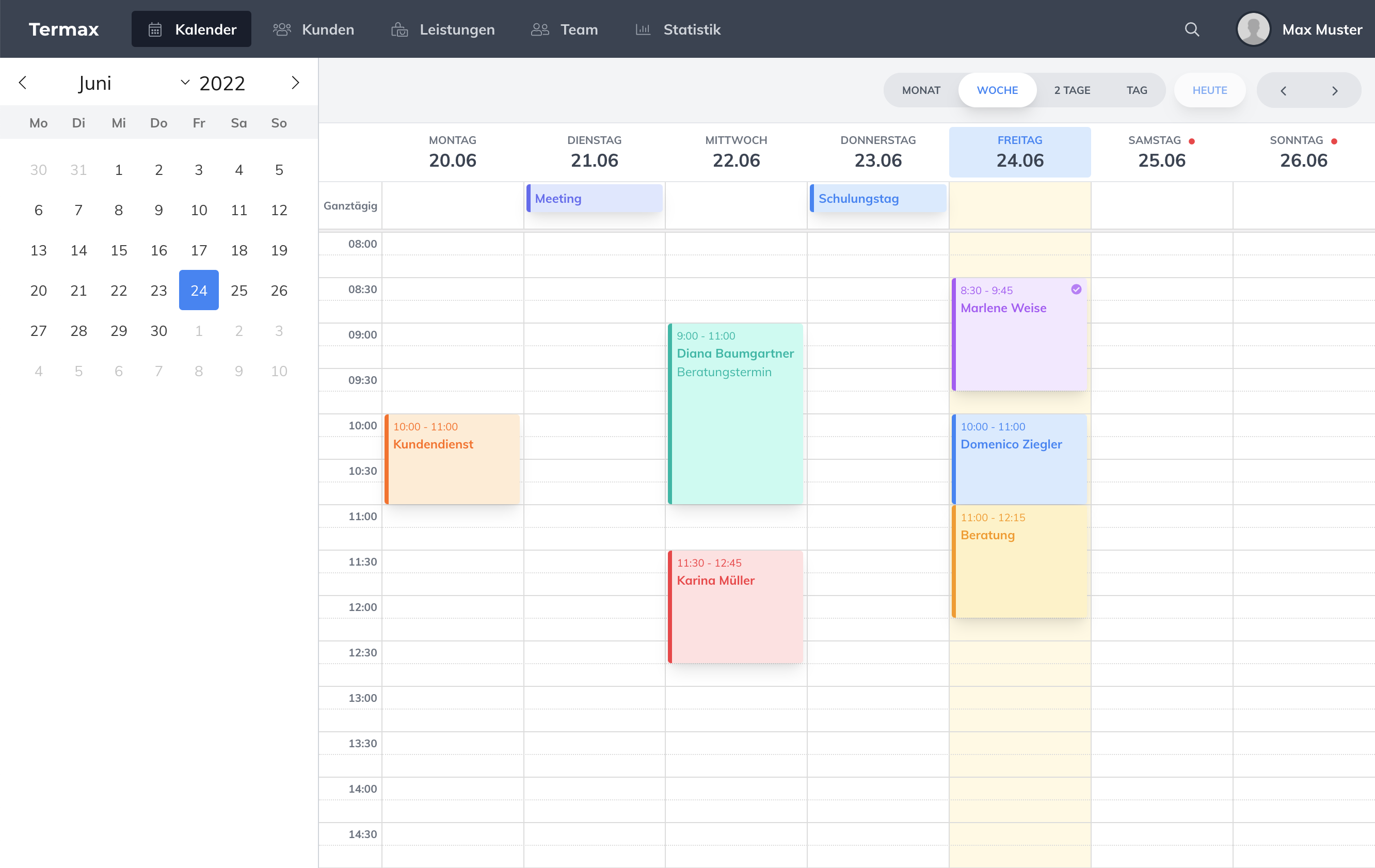Open the Marlene Weise appointment
Screen dimensions: 1375x868
pyautogui.click(x=1019, y=334)
